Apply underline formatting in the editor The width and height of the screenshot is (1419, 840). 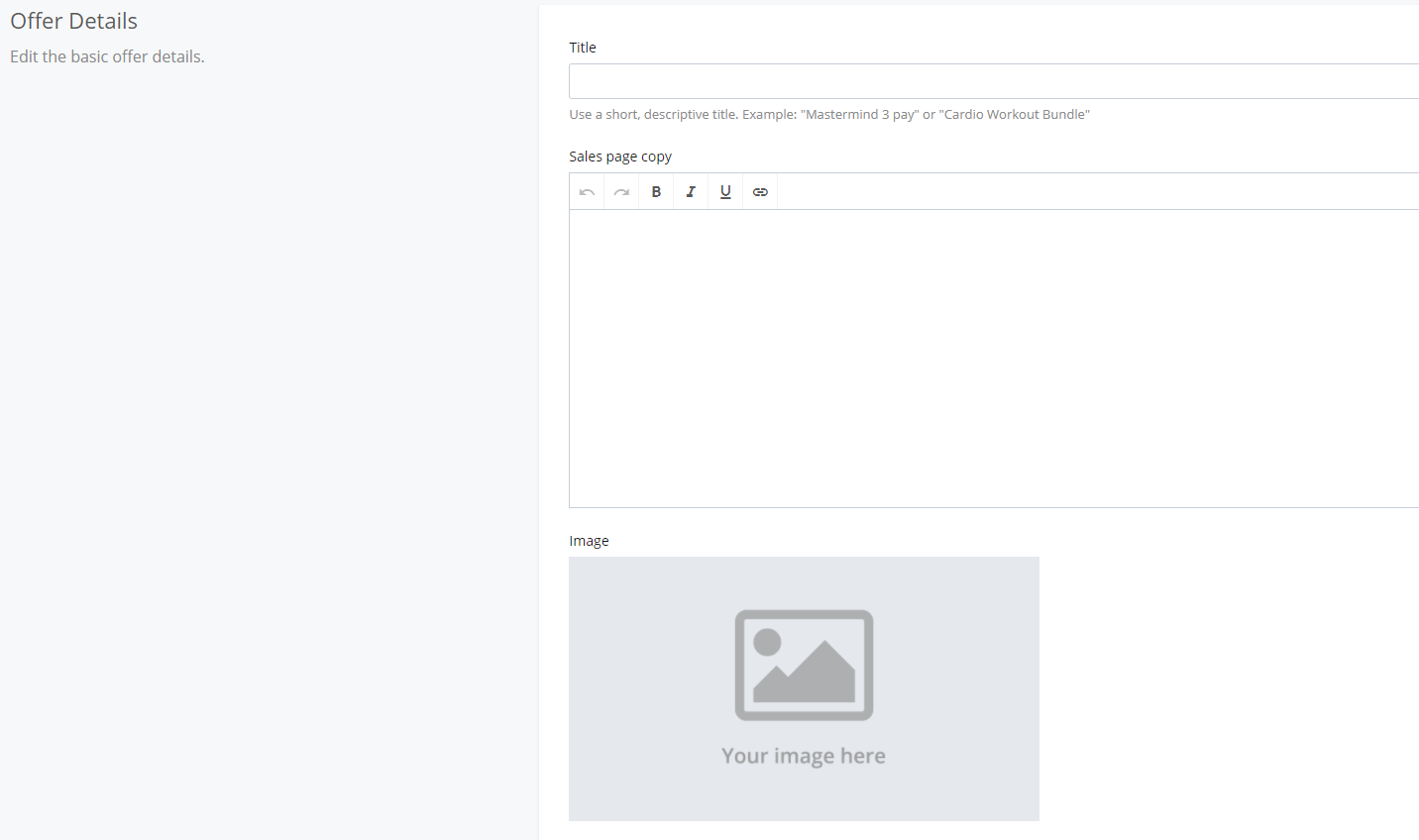[725, 192]
